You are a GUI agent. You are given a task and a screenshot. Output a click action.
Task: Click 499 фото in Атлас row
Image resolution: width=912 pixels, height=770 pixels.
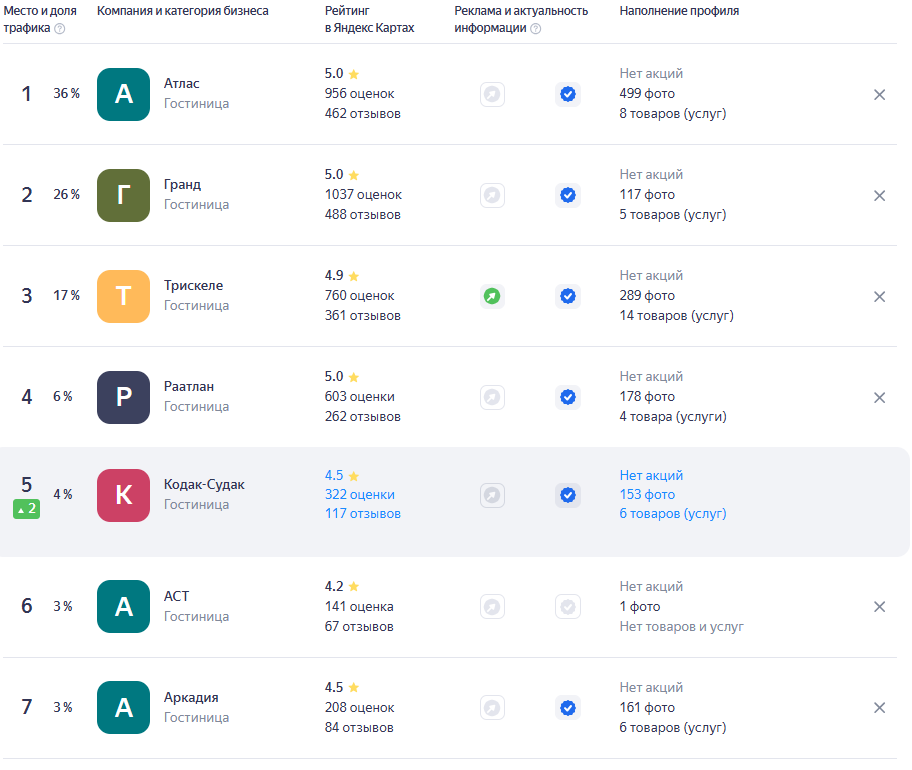(647, 94)
